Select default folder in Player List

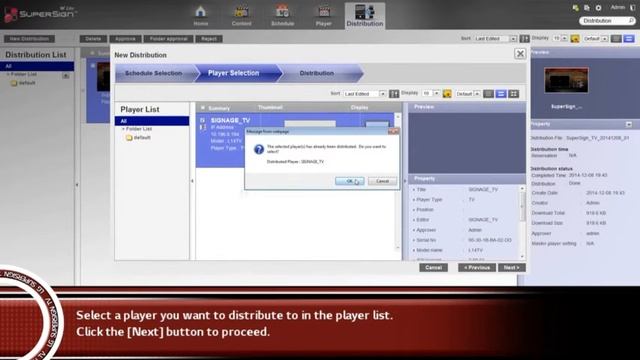coord(139,138)
